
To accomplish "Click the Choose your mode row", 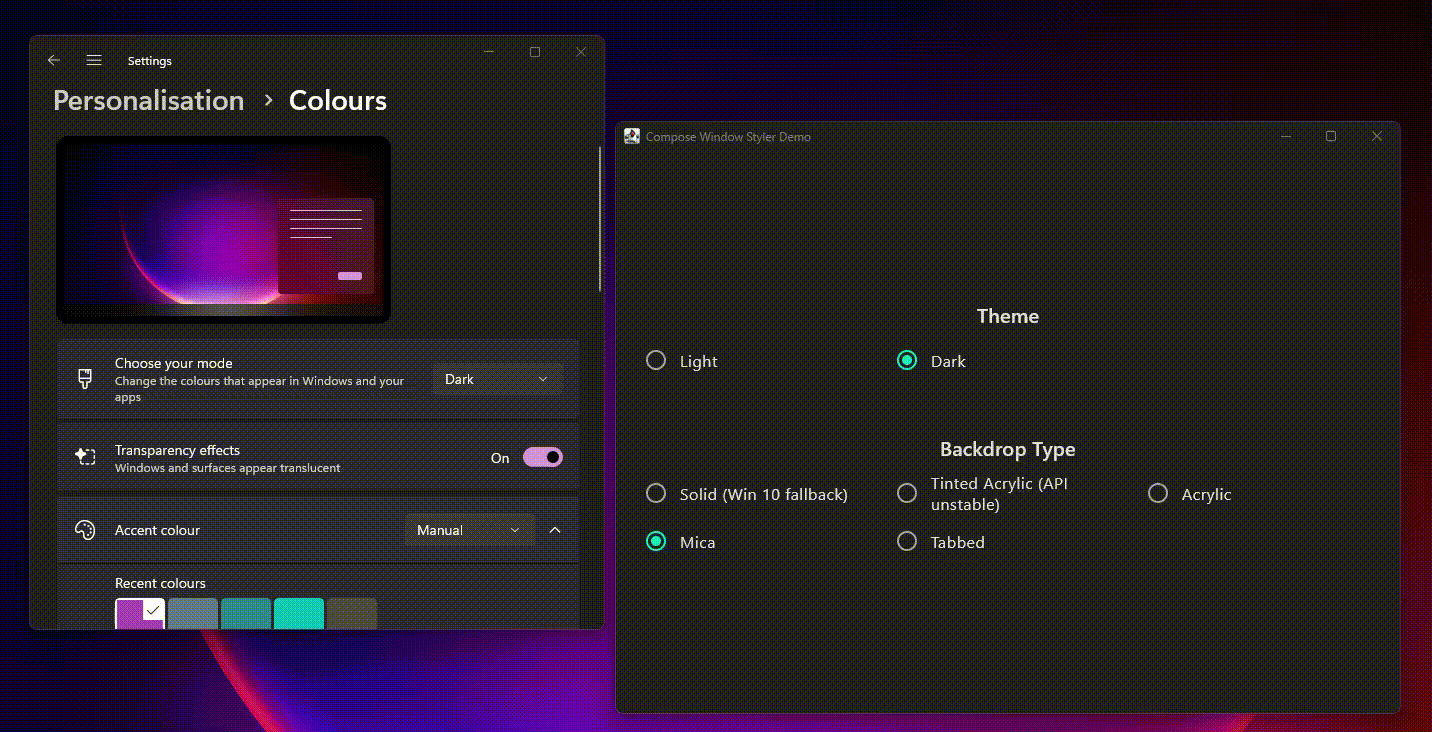I will 318,379.
